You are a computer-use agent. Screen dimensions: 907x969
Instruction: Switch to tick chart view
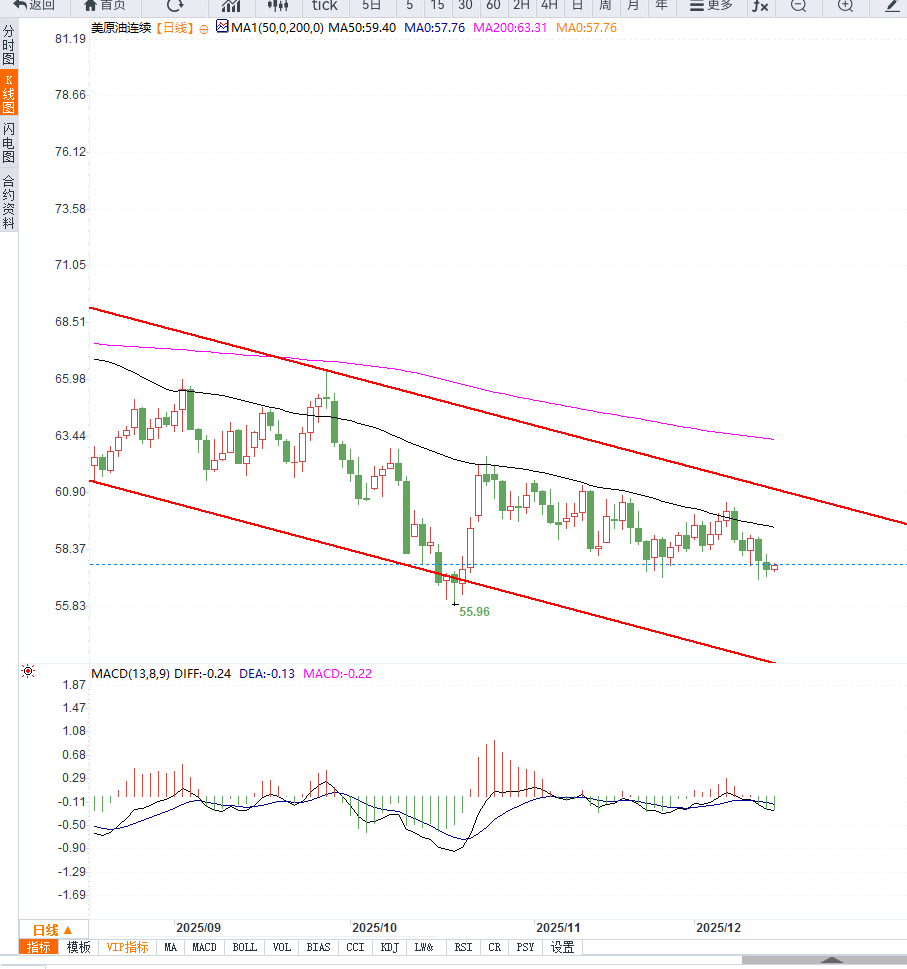pos(324,6)
